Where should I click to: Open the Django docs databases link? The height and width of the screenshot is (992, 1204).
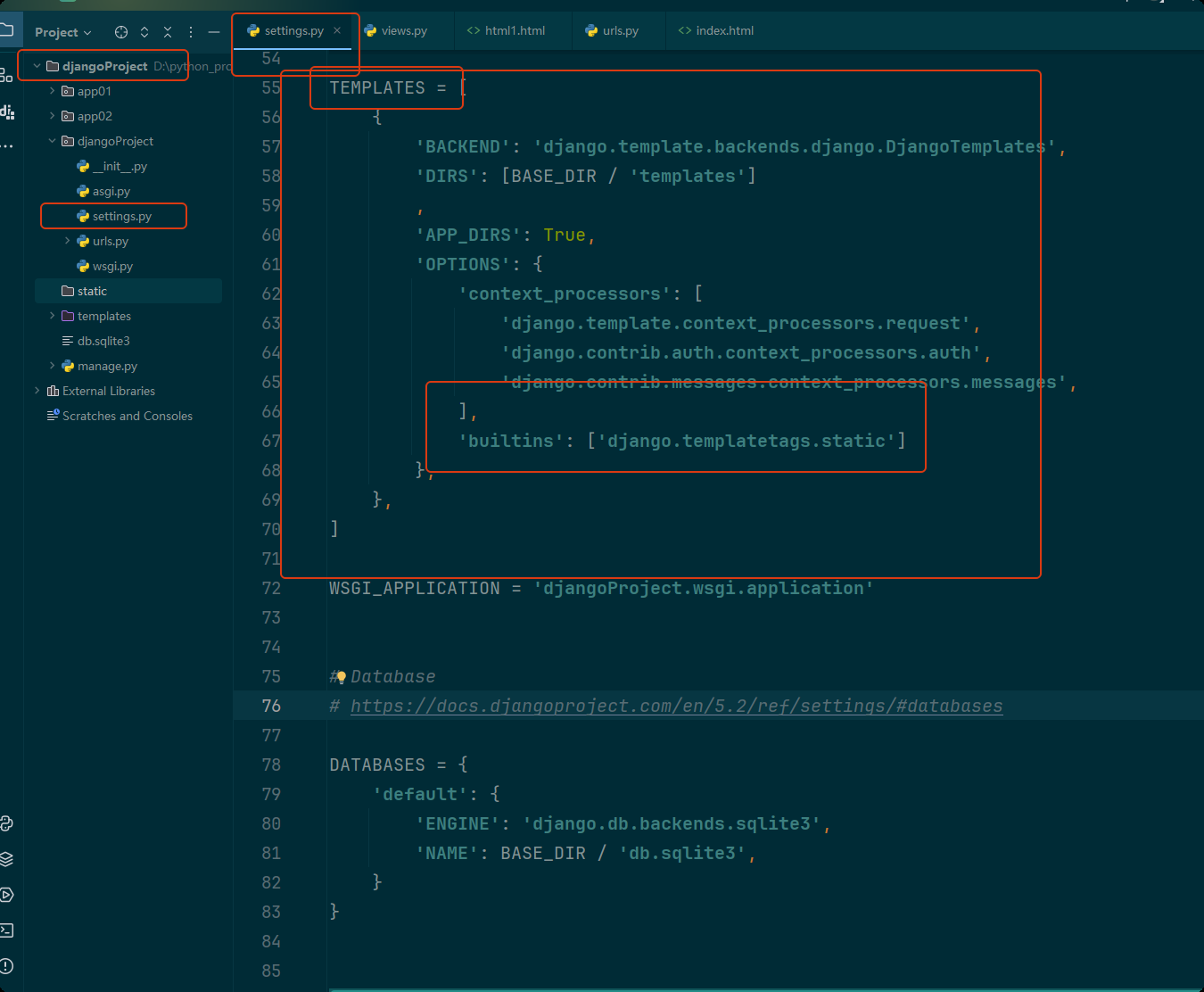[676, 706]
